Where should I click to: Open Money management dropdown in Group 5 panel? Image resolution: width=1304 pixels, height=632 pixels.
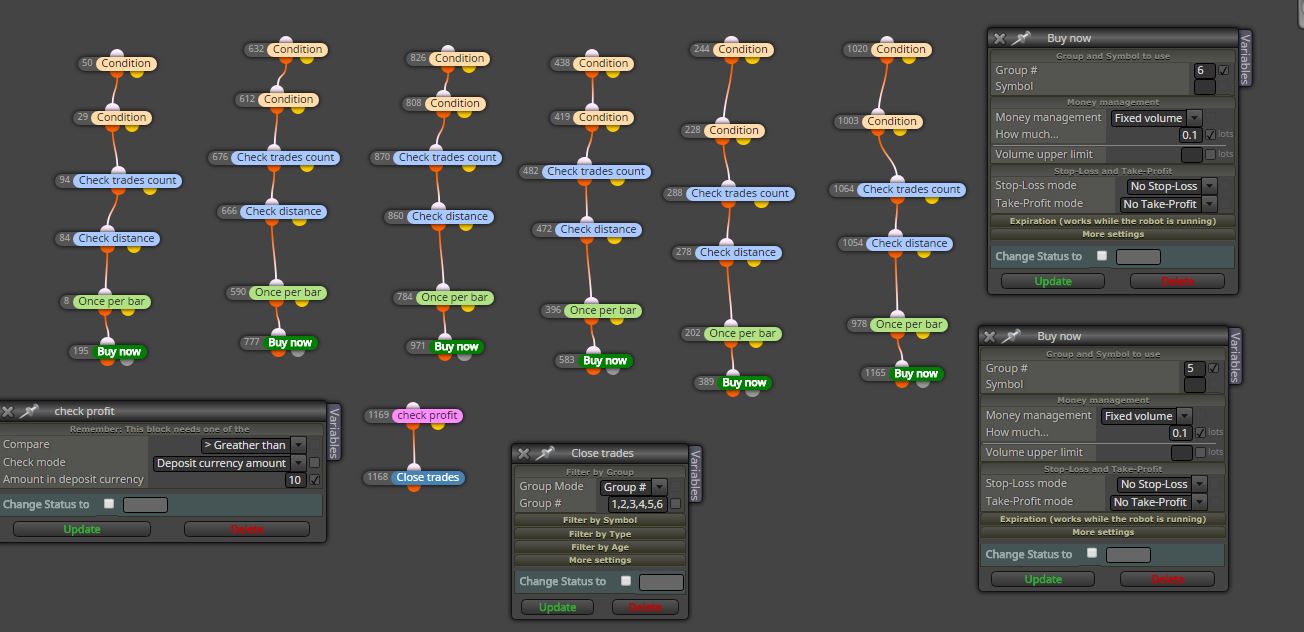point(1146,415)
